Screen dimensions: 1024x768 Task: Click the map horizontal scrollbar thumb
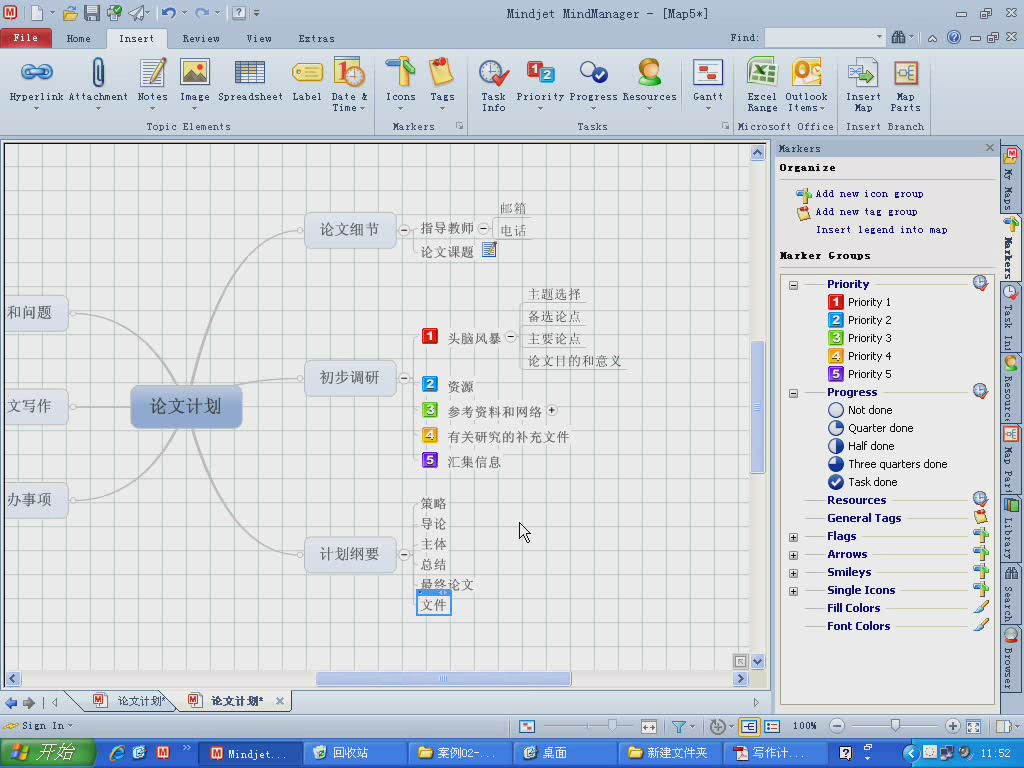pos(443,679)
